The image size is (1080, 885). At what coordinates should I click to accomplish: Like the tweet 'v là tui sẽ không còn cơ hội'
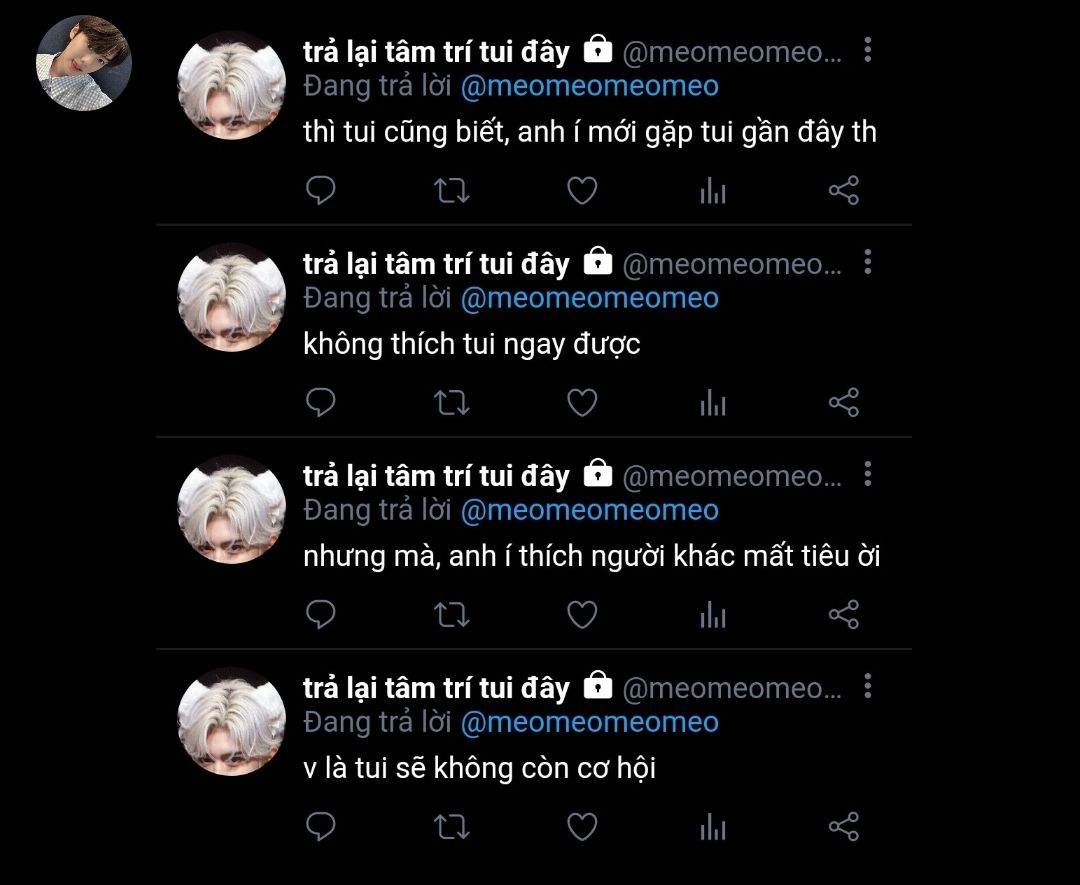click(x=582, y=827)
